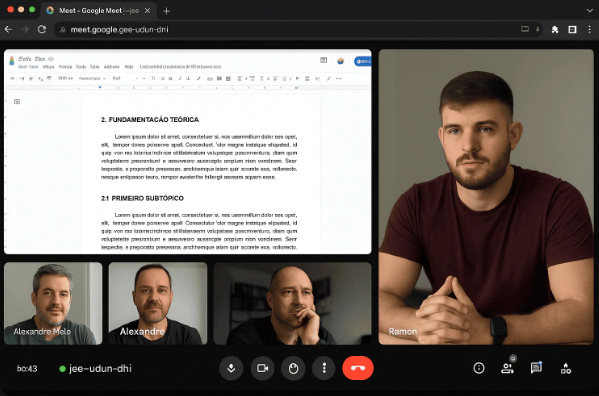Image resolution: width=599 pixels, height=396 pixels.
Task: Open the doc toolbar overflow ellipsis
Action: click(339, 78)
